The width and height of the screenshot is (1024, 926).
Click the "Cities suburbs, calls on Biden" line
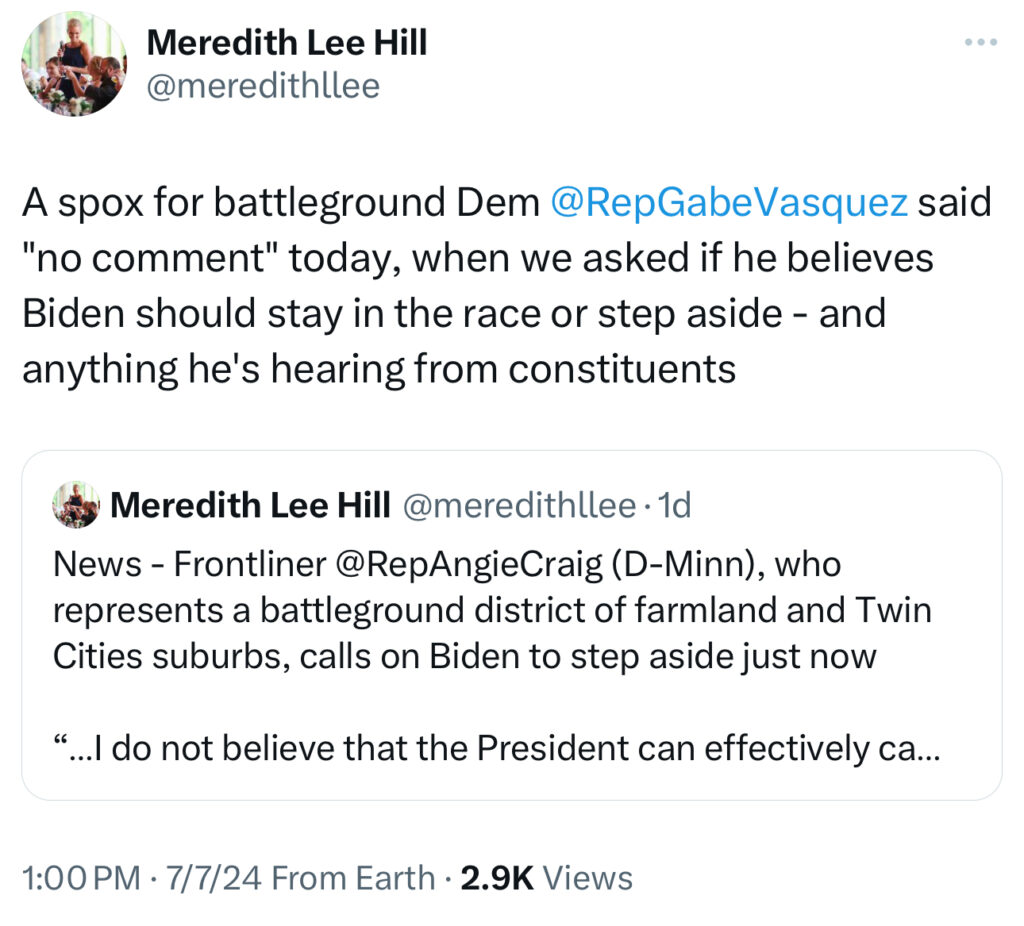coord(464,657)
